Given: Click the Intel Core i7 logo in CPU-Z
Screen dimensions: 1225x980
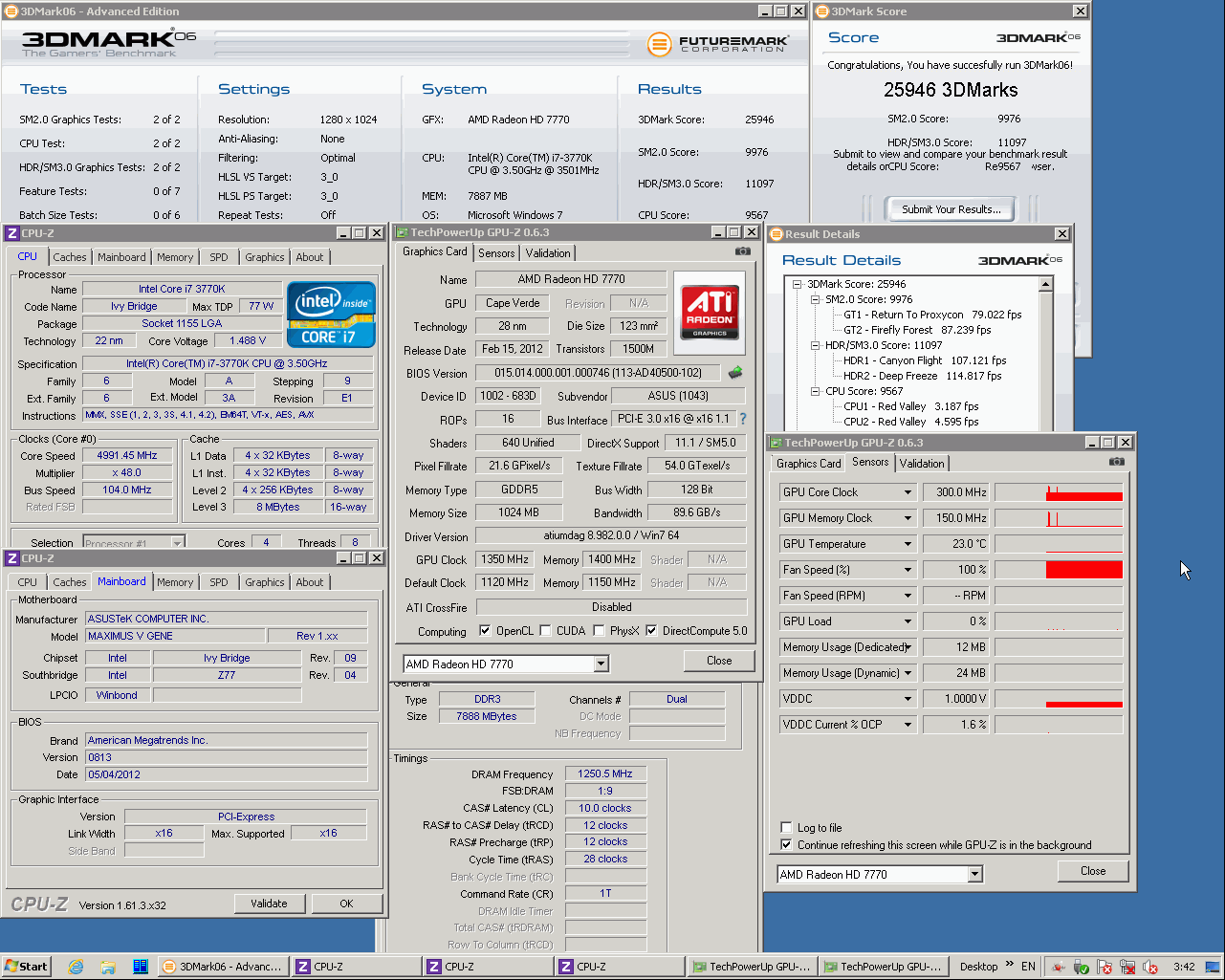Looking at the screenshot, I should click(x=331, y=314).
